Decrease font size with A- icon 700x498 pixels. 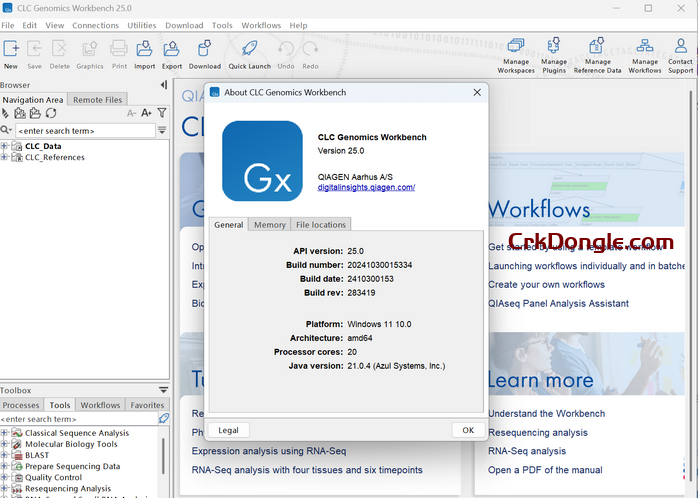(131, 113)
